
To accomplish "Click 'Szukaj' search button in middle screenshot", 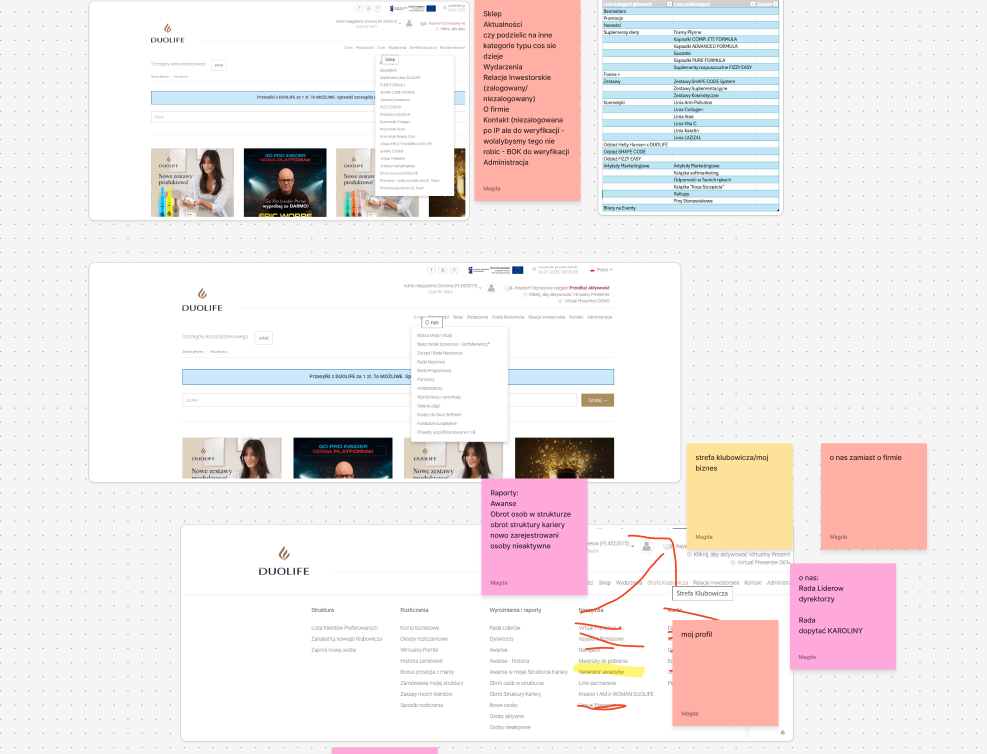I will click(597, 400).
